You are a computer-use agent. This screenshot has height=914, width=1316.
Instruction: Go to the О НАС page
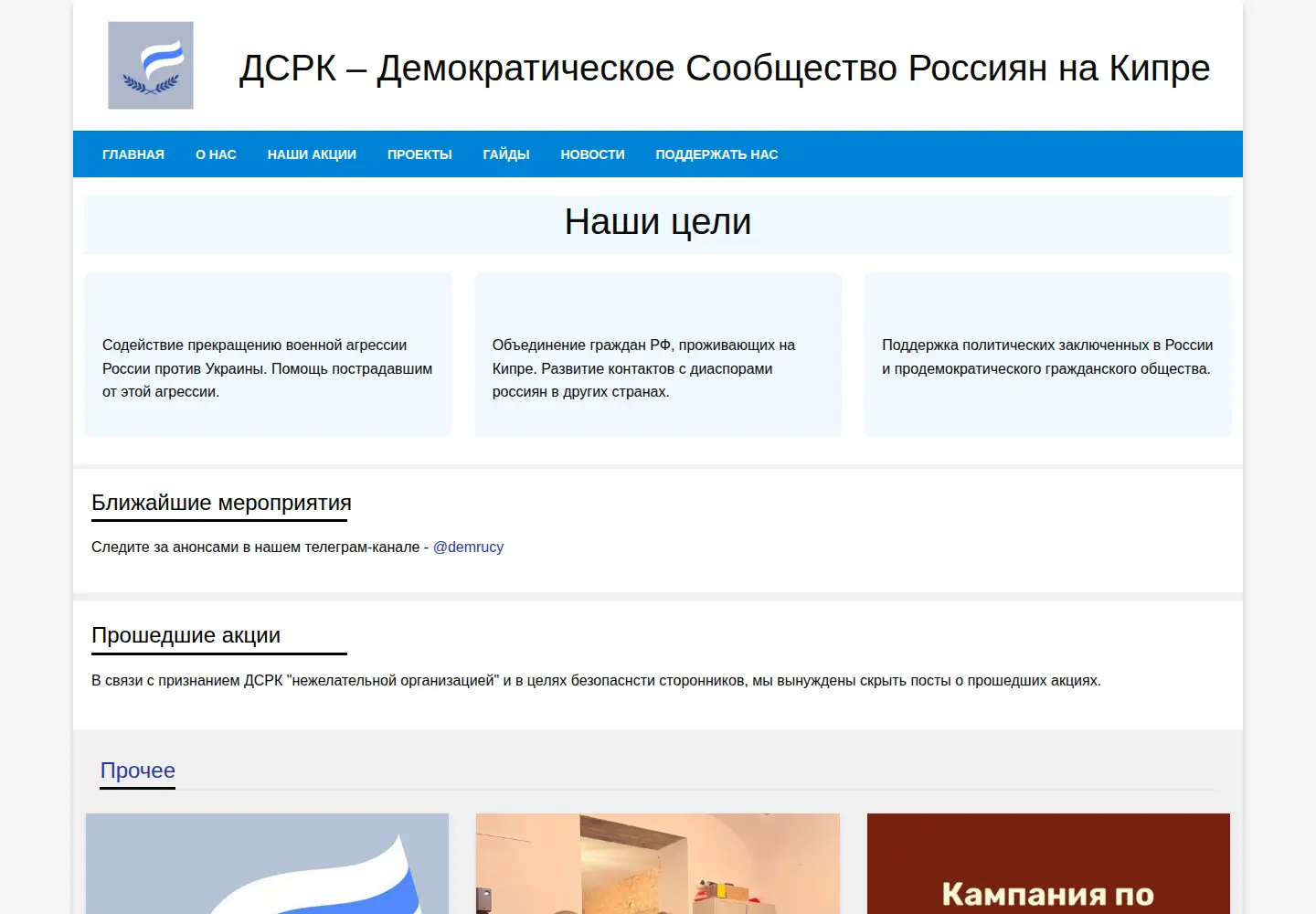point(216,154)
